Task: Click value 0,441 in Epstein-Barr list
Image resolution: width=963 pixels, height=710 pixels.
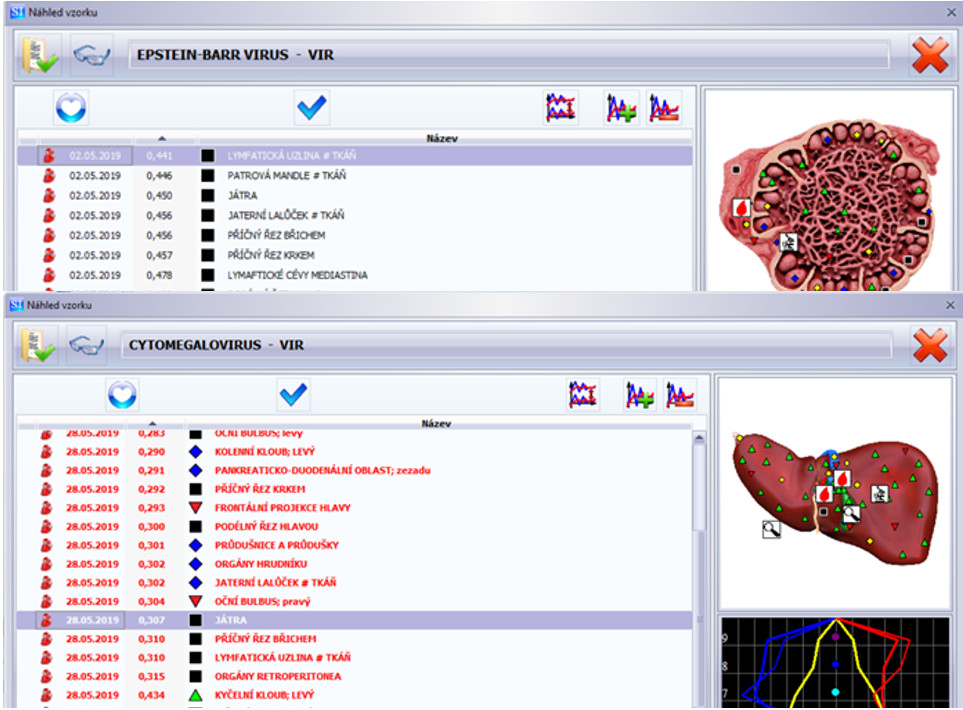Action: click(159, 156)
